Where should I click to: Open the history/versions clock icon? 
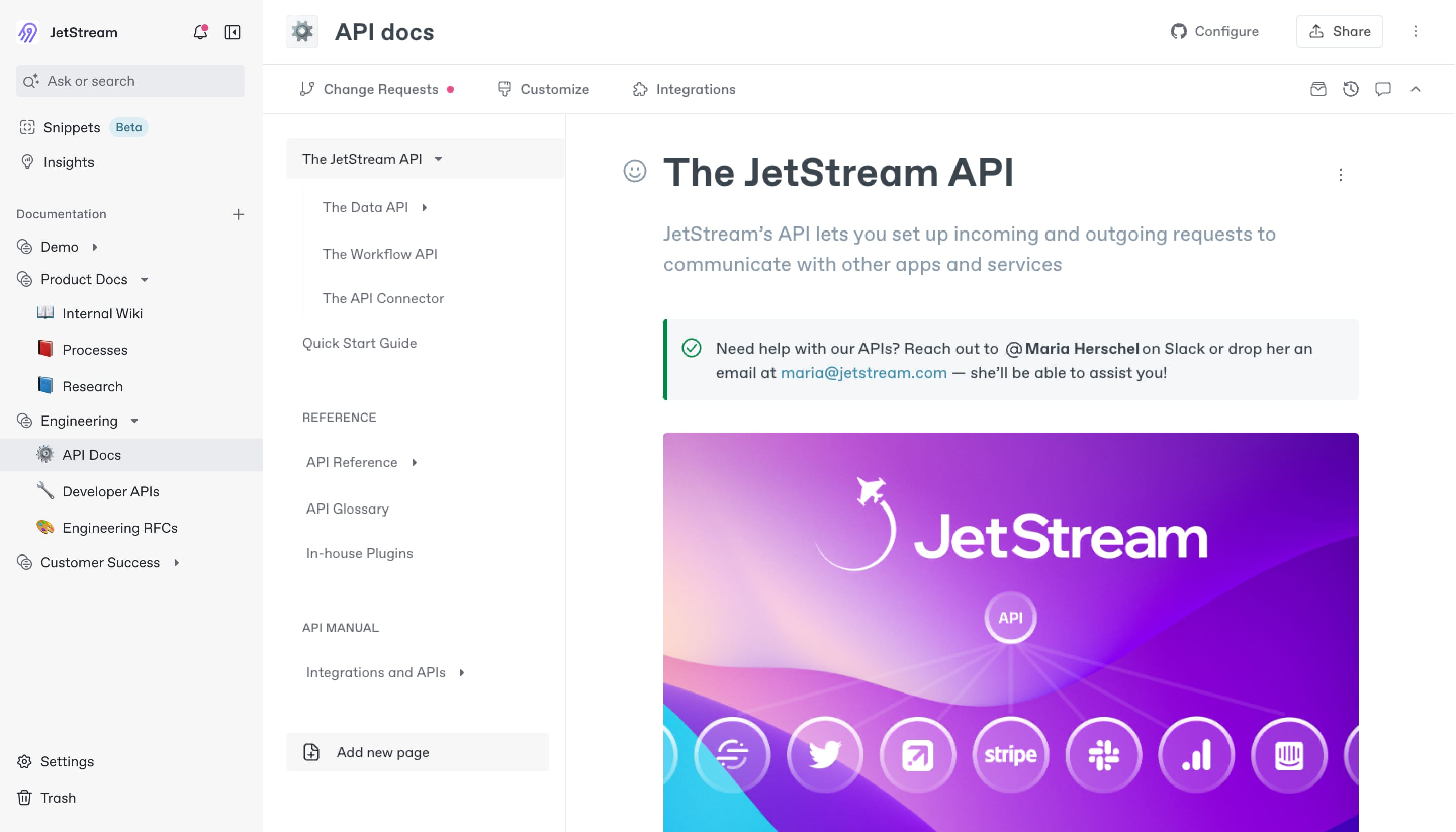tap(1351, 89)
